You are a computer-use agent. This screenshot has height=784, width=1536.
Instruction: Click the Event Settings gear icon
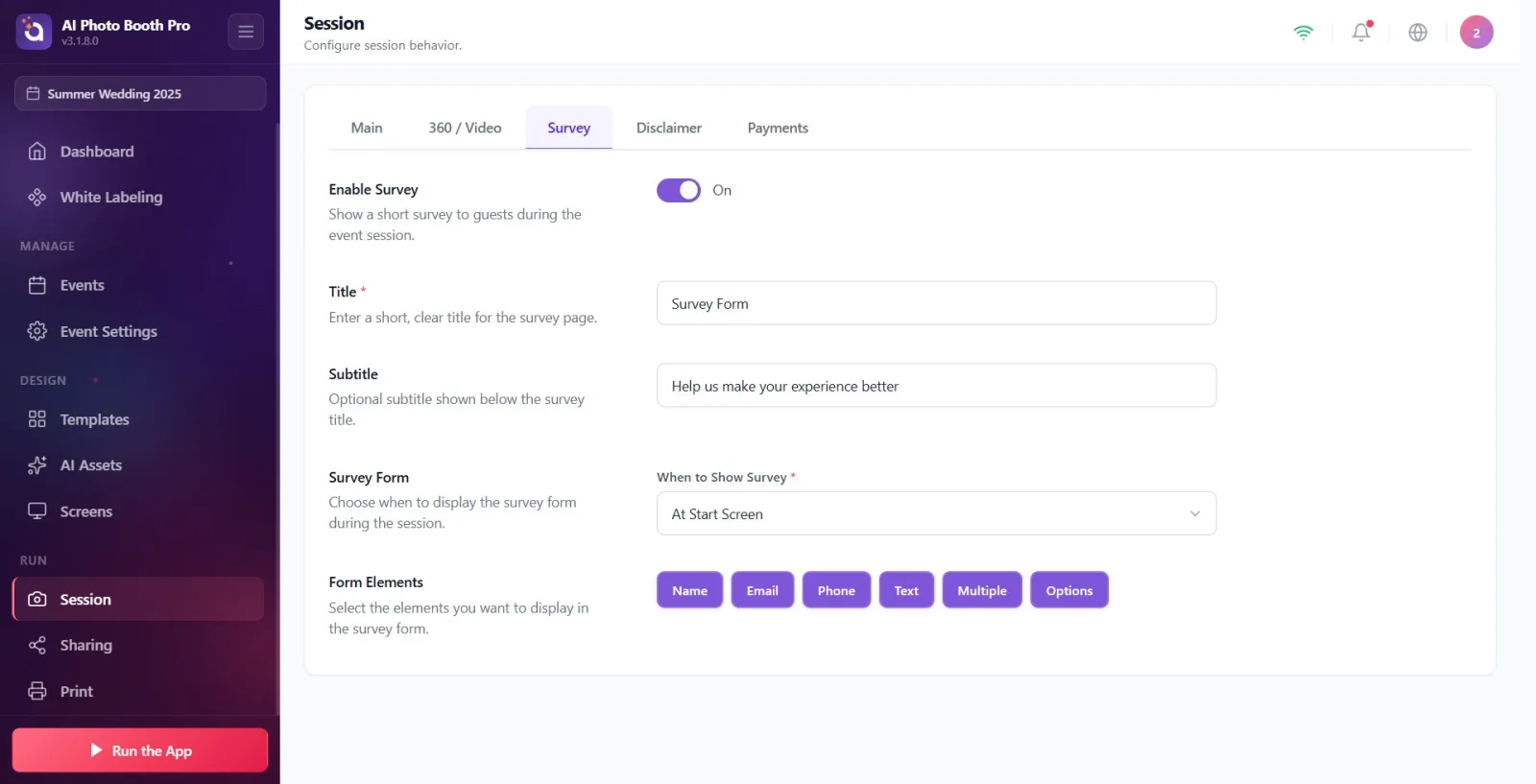(37, 331)
